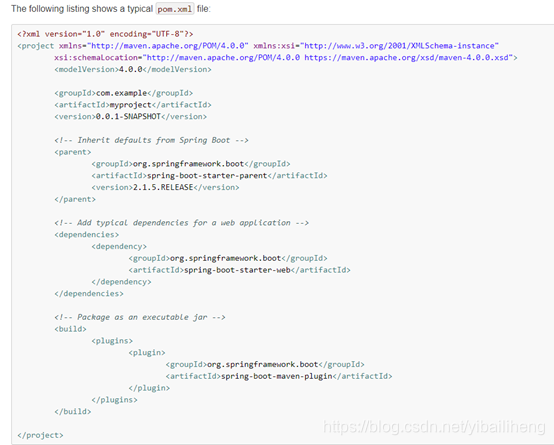The image size is (554, 445).
Task: Click the closing plugins tag
Action: (x=114, y=400)
